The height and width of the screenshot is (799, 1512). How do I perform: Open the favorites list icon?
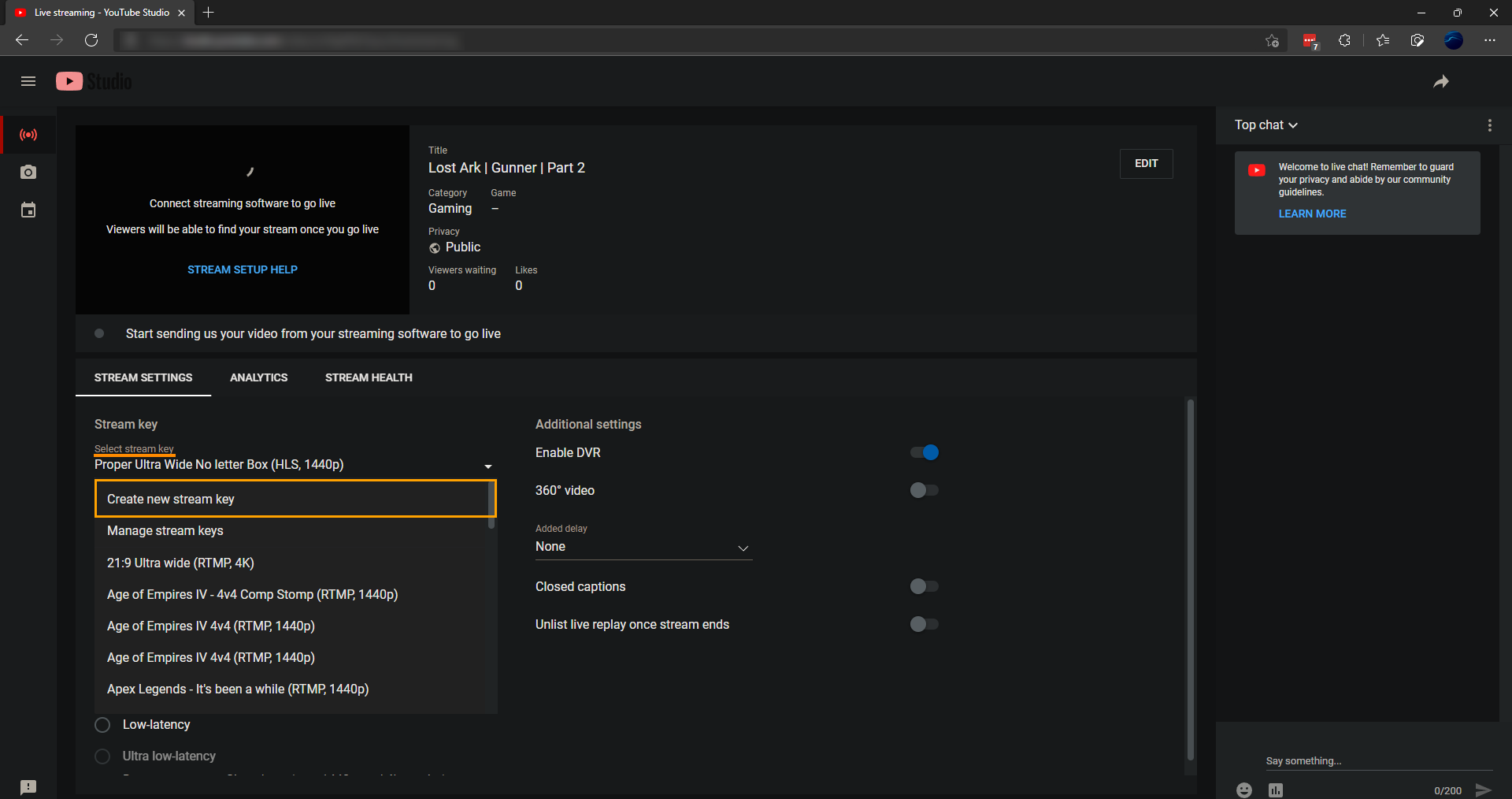1383,40
